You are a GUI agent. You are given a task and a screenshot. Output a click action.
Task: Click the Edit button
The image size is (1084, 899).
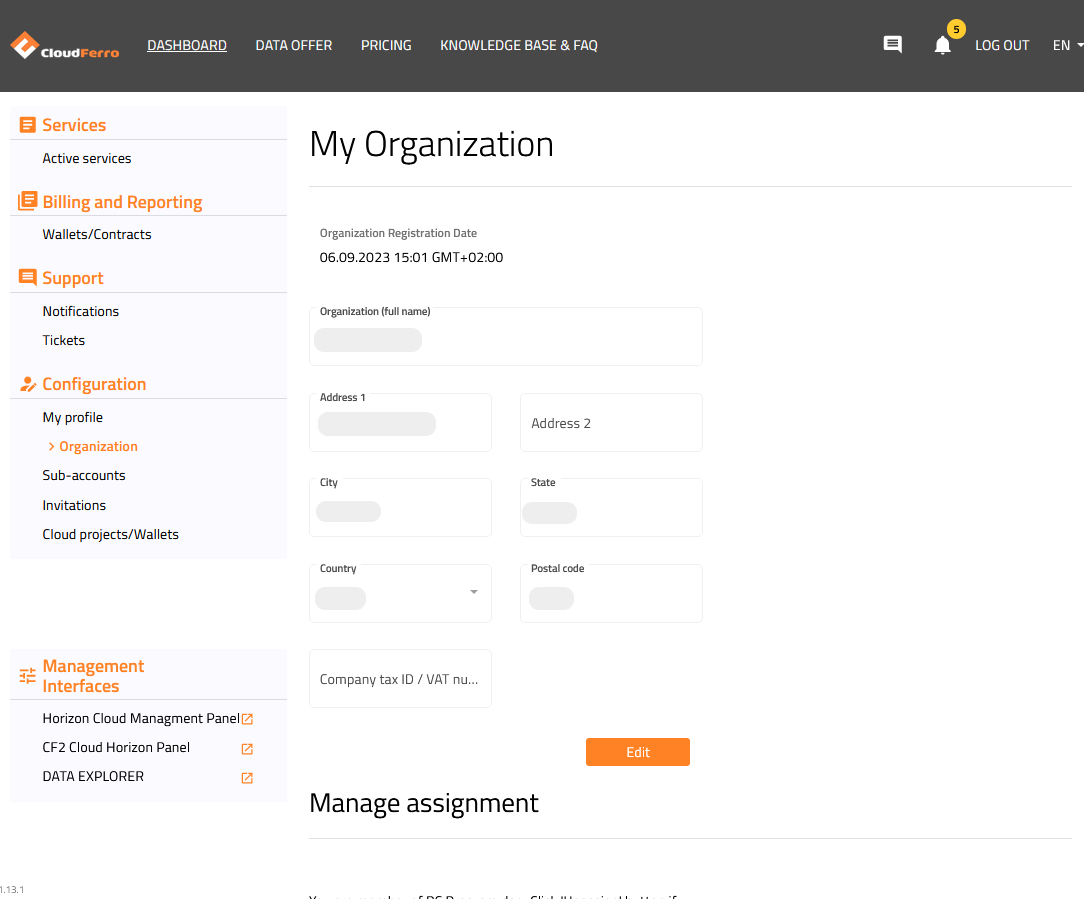[x=637, y=752]
